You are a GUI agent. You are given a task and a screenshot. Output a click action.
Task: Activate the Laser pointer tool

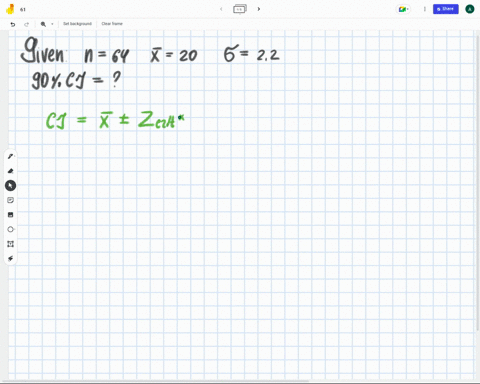10,258
